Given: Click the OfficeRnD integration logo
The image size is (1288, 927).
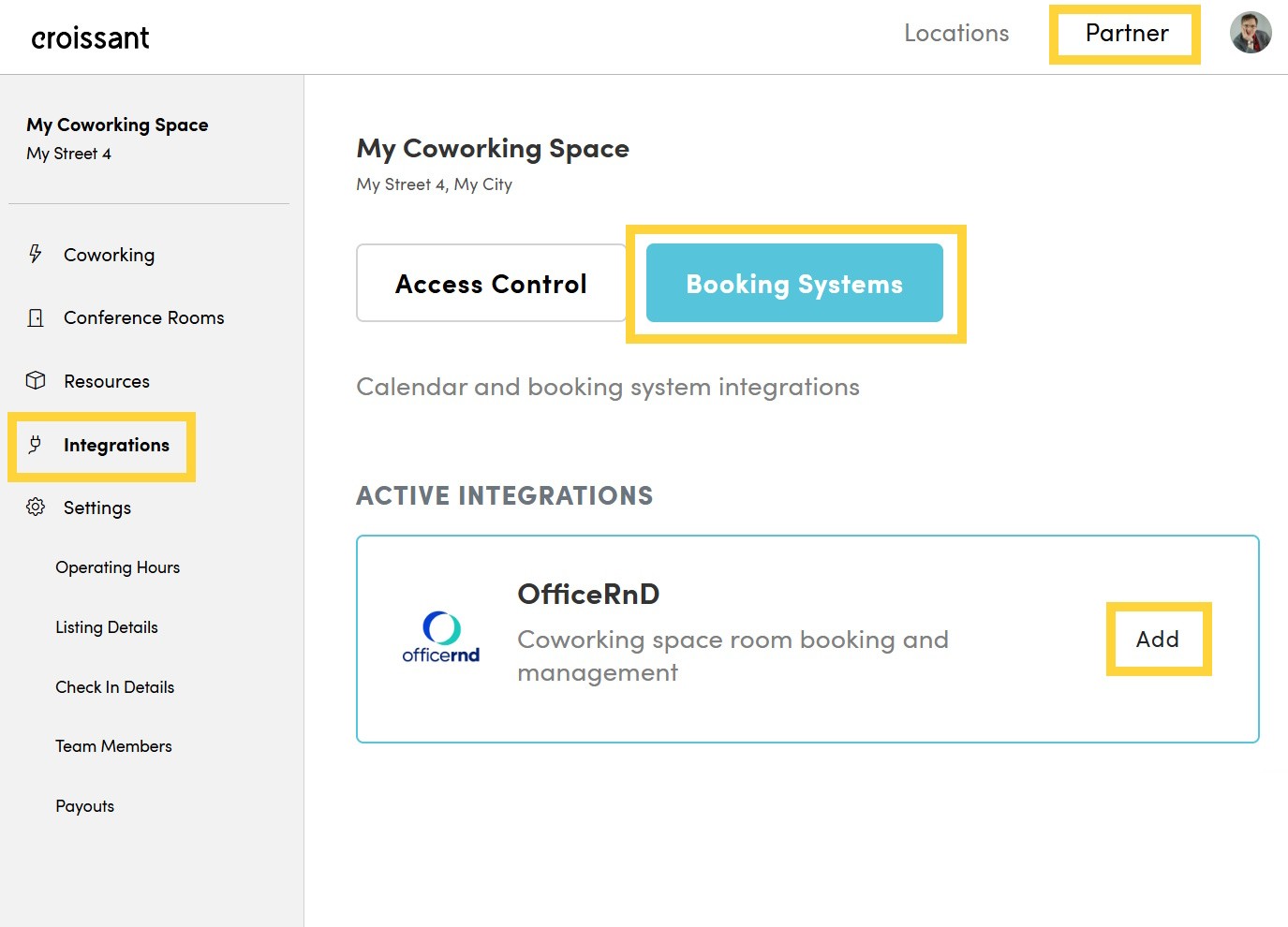Looking at the screenshot, I should point(439,638).
